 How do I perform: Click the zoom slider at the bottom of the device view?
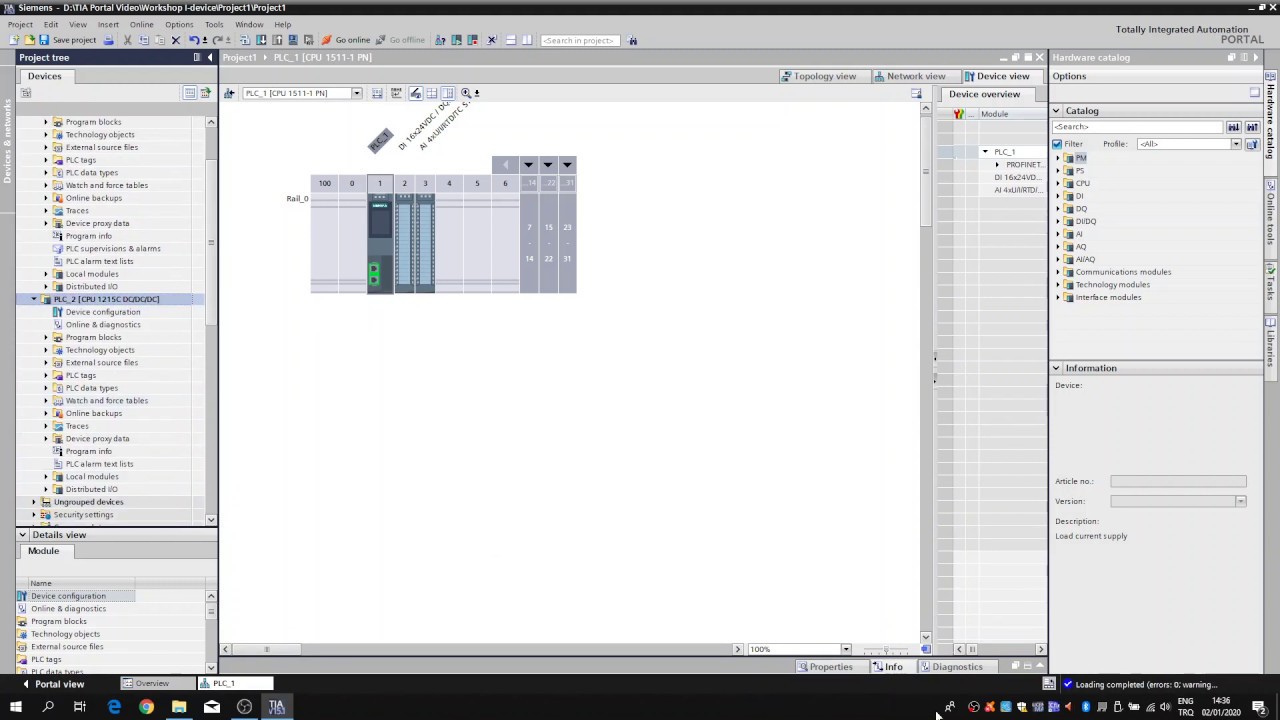886,649
